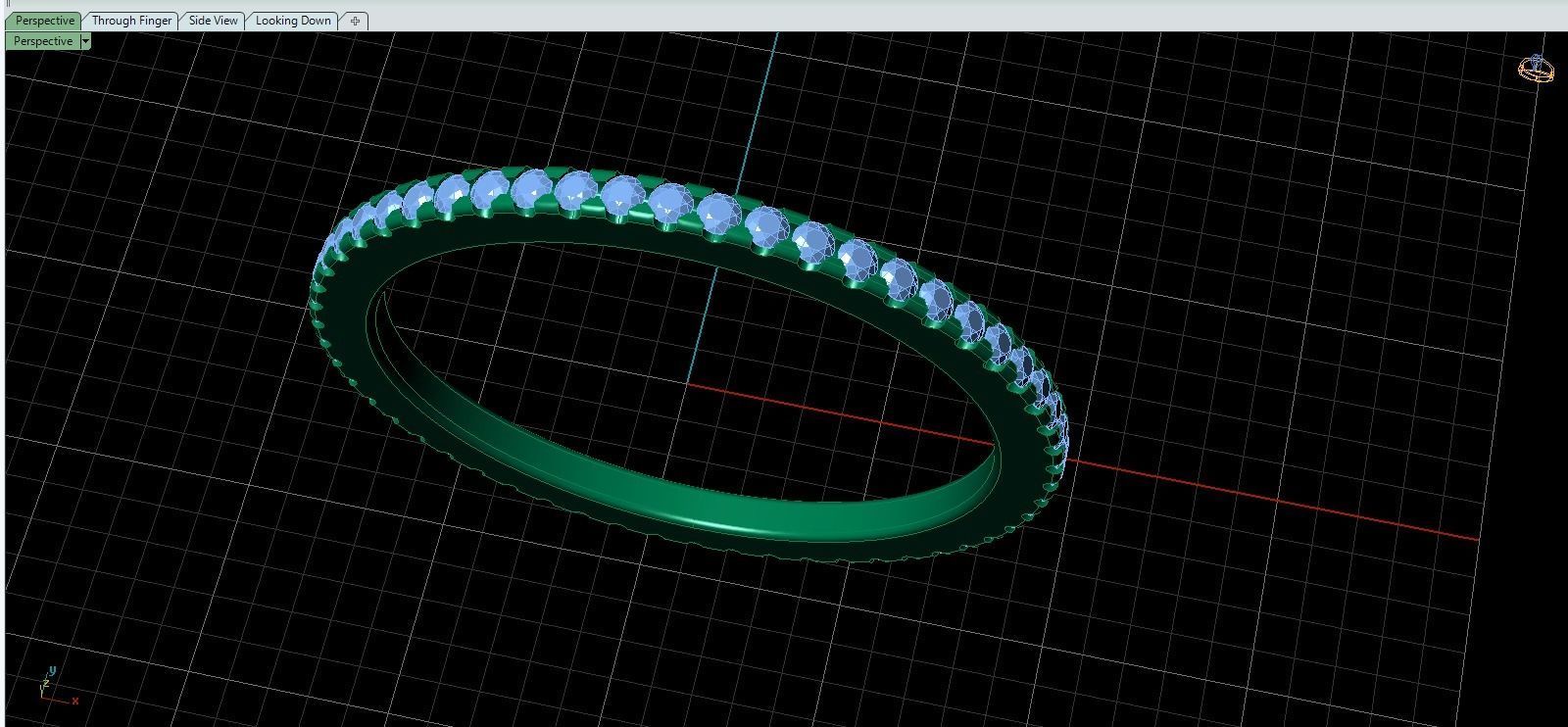Switch to the Looking Down tab
1568x727 pixels.
tap(293, 21)
